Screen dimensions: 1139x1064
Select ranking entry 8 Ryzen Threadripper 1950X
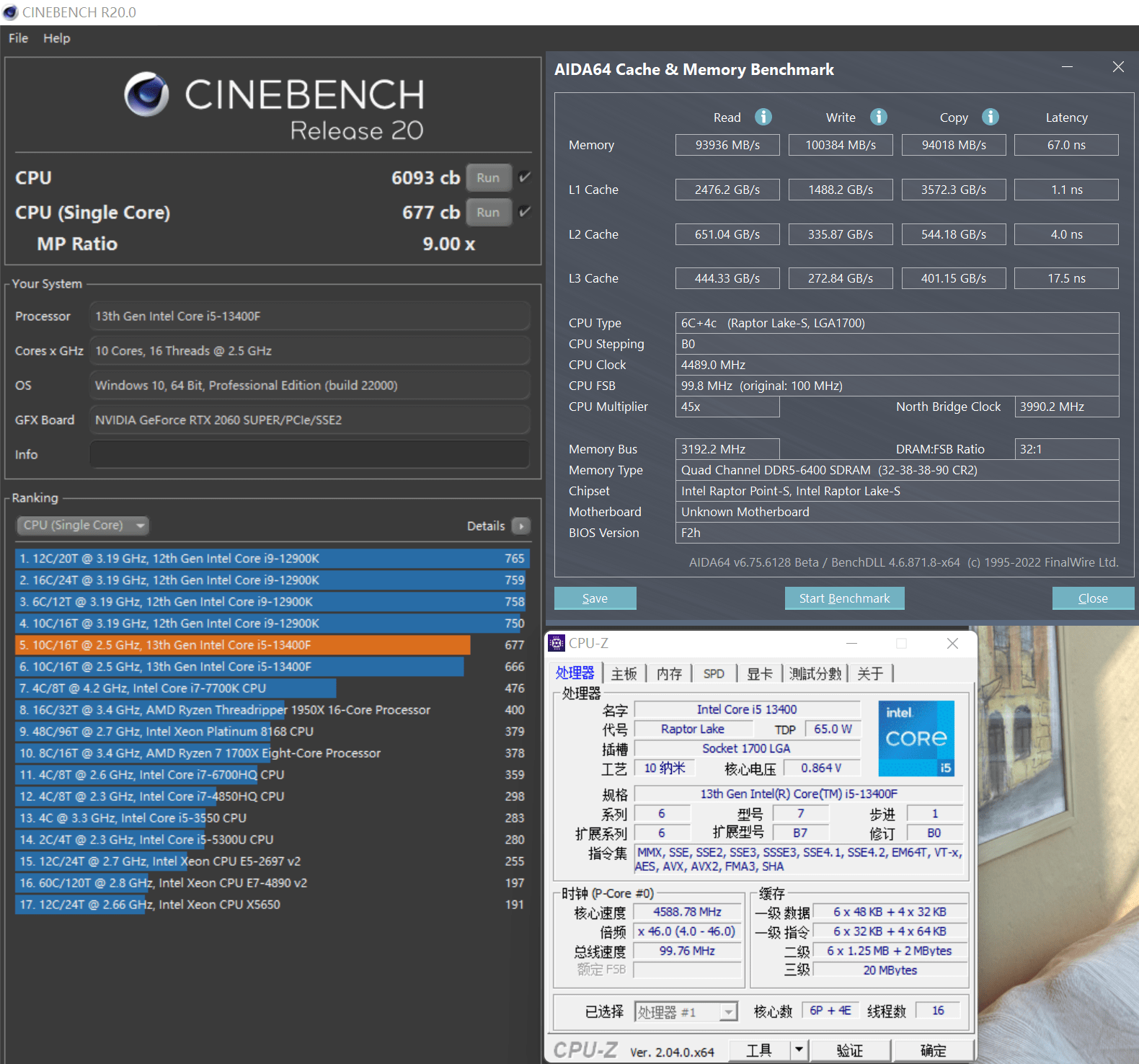tap(272, 709)
